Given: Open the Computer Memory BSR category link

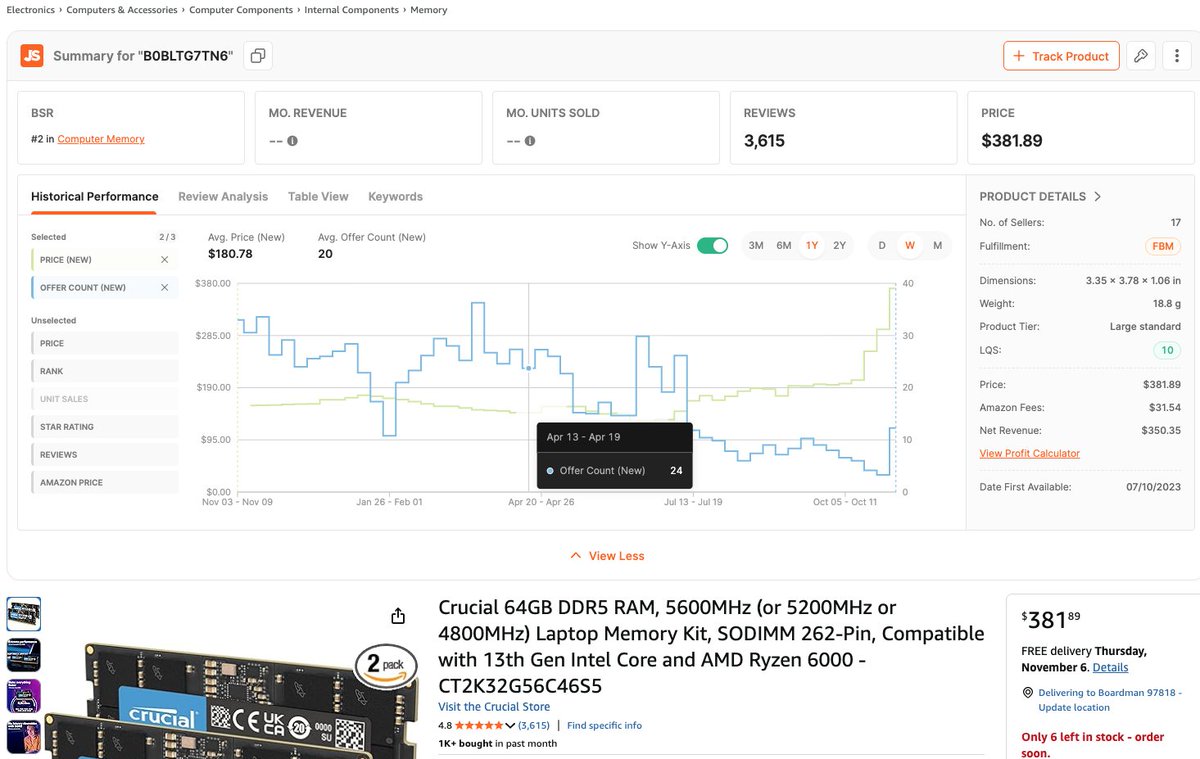Looking at the screenshot, I should click(x=101, y=139).
